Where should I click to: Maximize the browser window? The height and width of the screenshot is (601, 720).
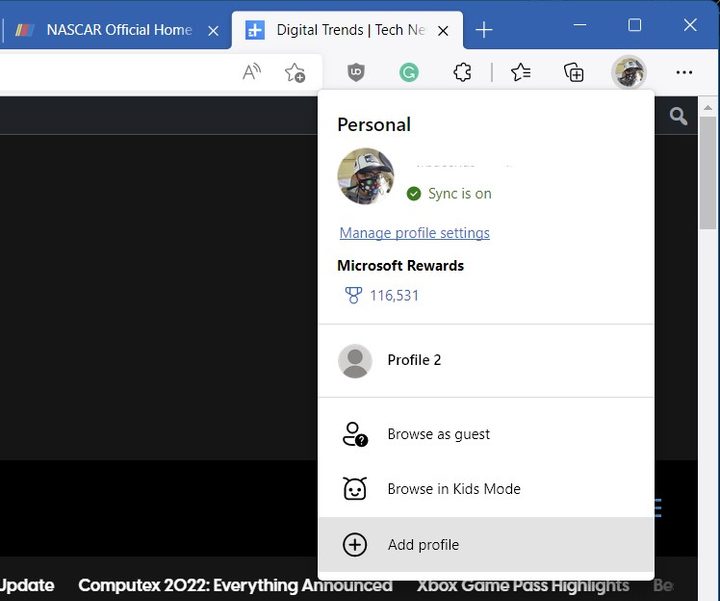pos(635,25)
